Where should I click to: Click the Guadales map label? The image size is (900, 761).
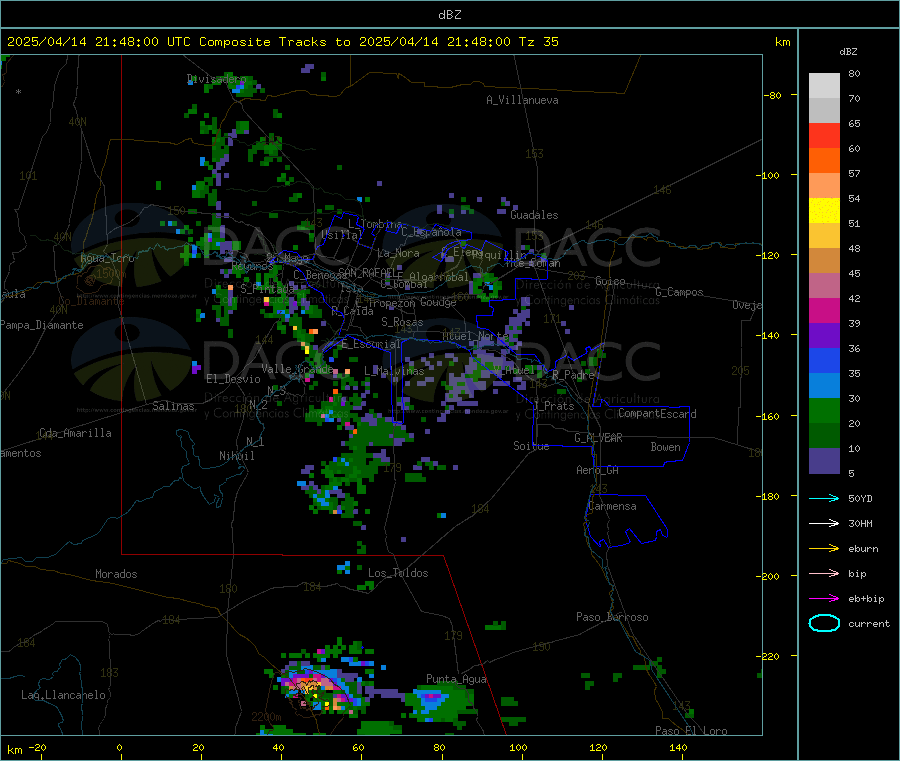pyautogui.click(x=534, y=215)
